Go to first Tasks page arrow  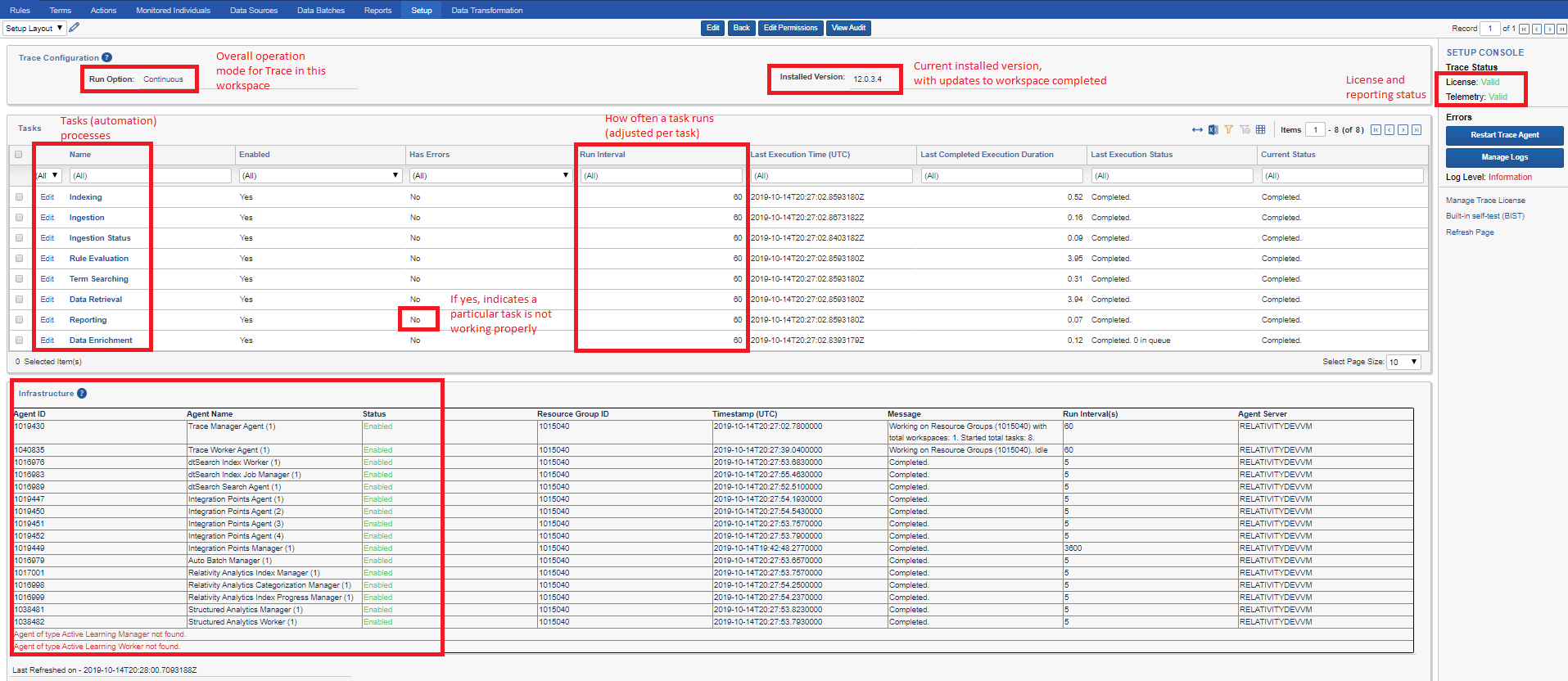(1376, 130)
